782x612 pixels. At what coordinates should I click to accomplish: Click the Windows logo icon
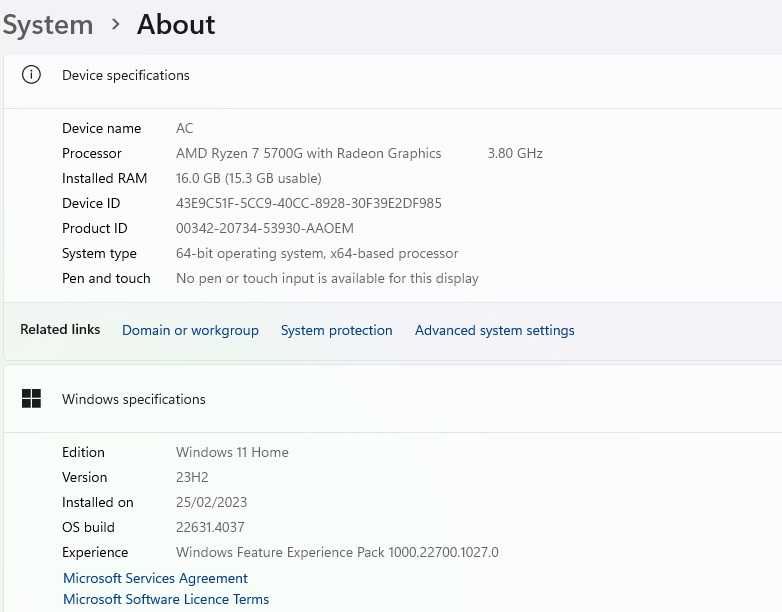(x=32, y=399)
